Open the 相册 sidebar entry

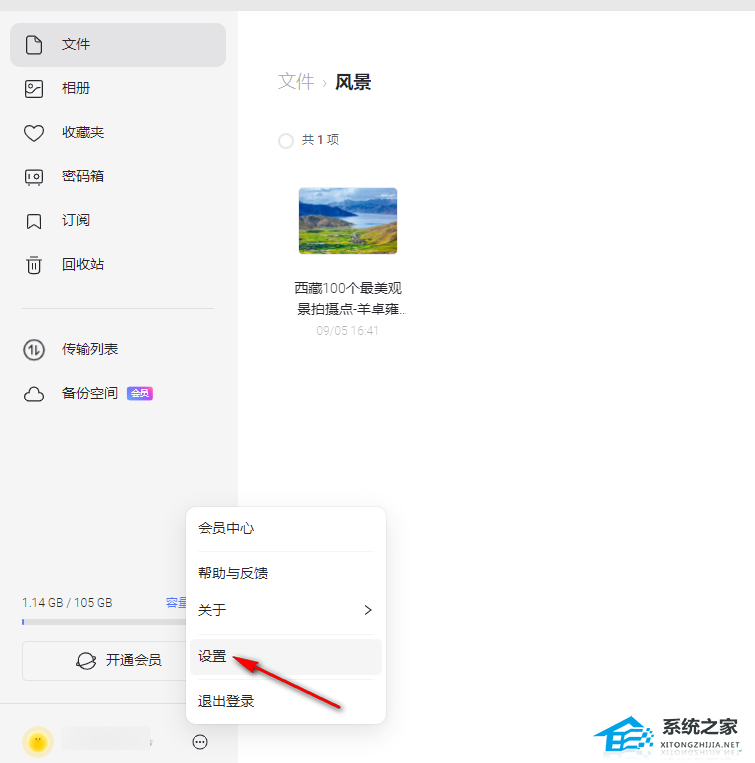click(118, 89)
